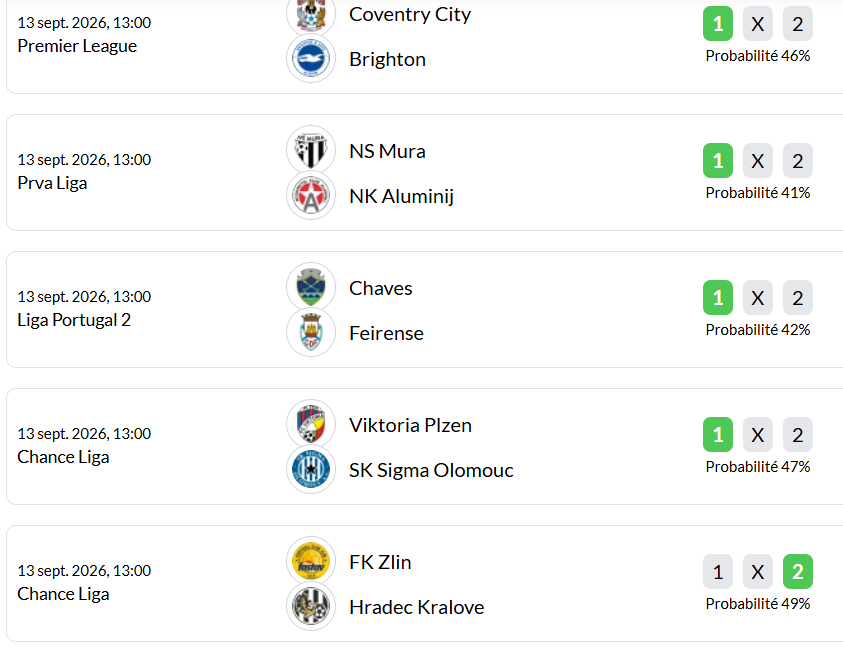
Task: Open the NS Mura team logo
Action: [x=311, y=150]
